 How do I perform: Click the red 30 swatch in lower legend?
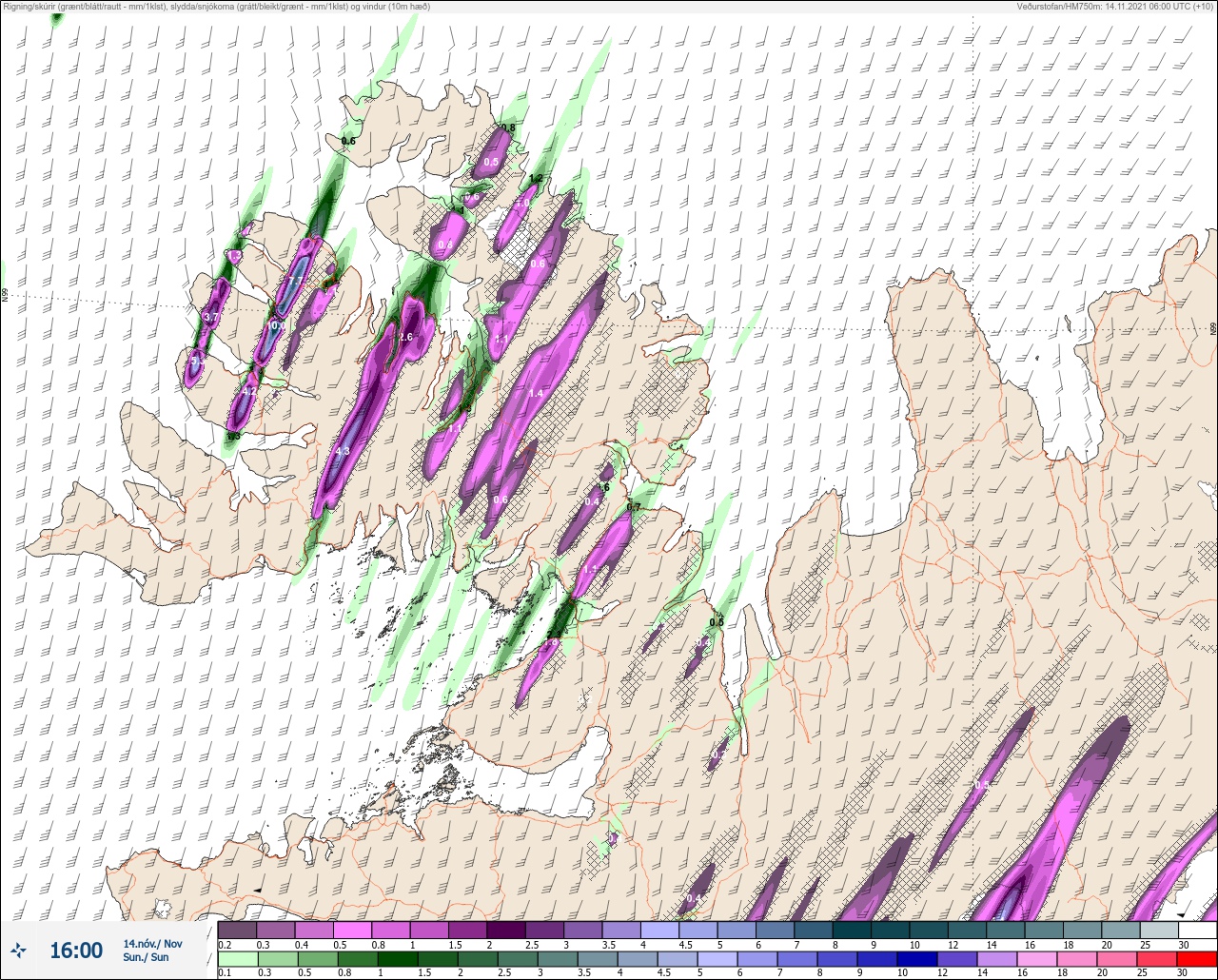pyautogui.click(x=1197, y=959)
